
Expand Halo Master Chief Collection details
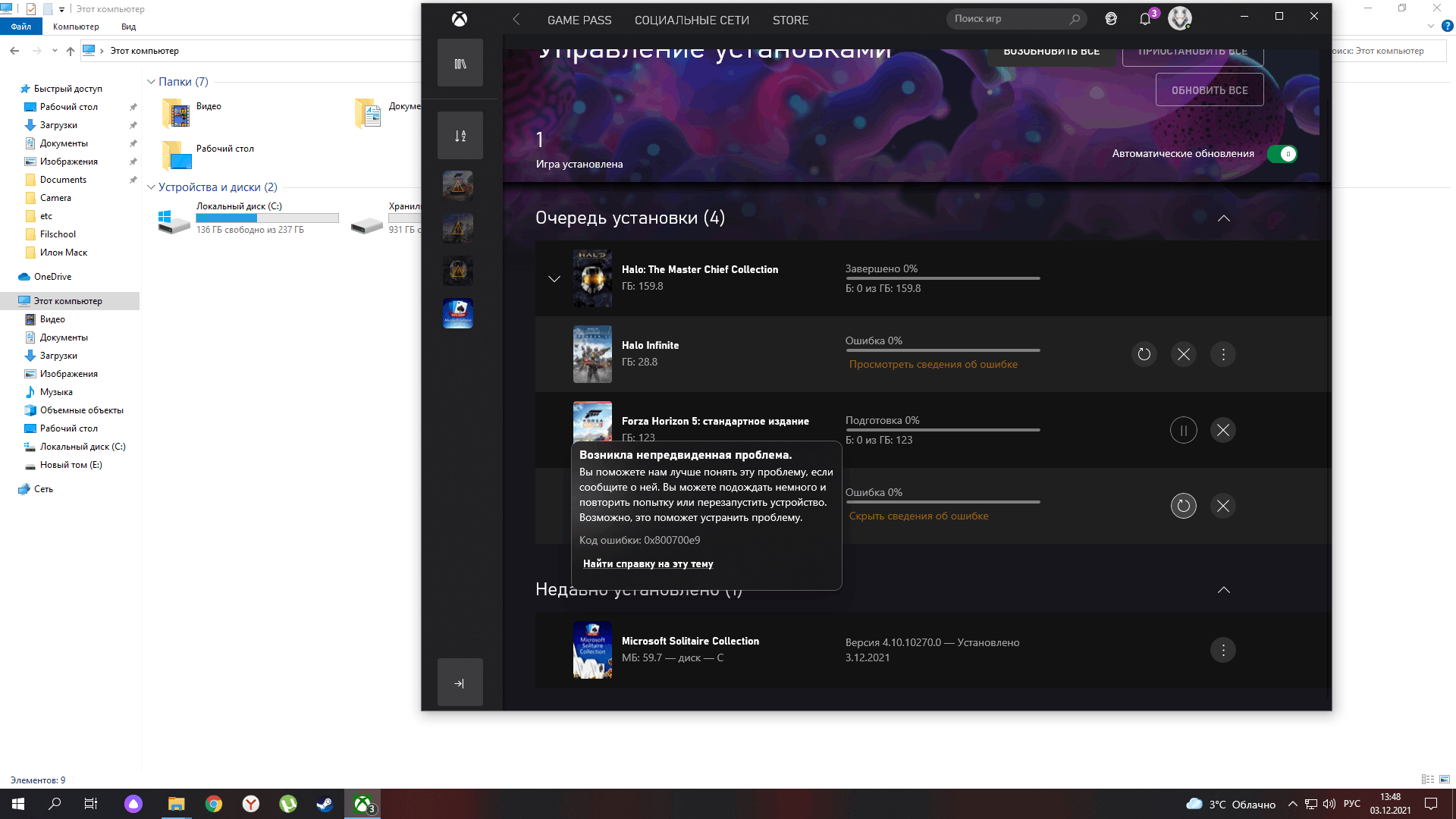554,278
